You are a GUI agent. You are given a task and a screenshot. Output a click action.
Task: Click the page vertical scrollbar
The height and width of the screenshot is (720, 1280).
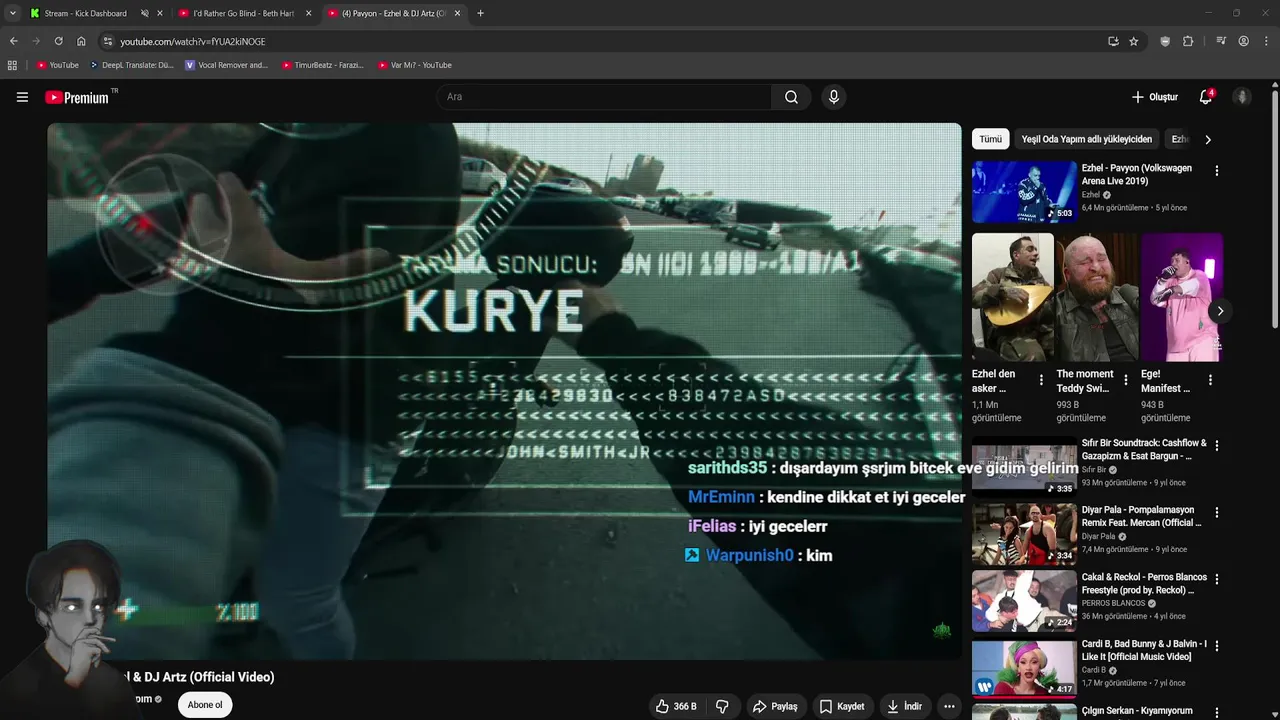(x=1275, y=210)
